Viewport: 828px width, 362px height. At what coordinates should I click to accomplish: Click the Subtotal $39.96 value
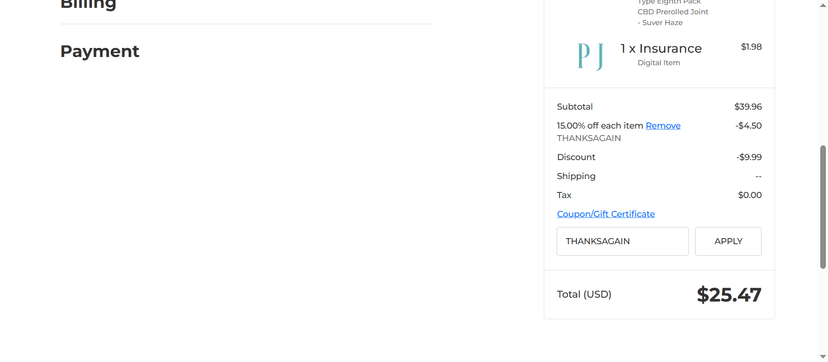click(748, 107)
